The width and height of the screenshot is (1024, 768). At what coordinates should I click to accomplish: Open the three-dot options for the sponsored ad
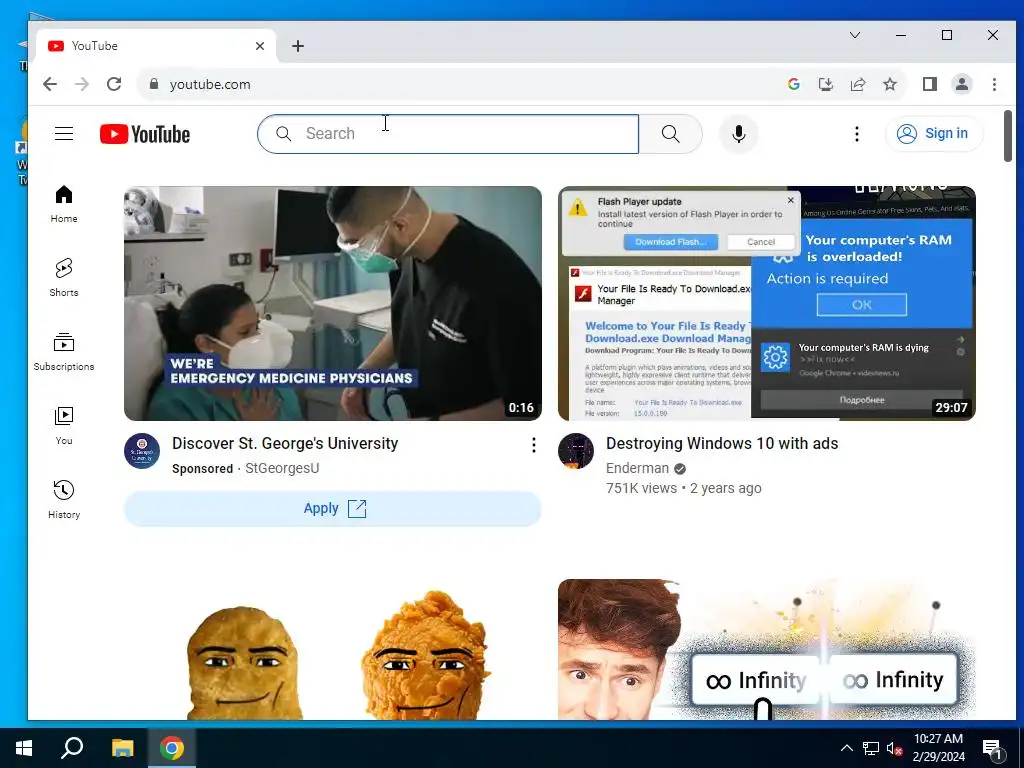(x=534, y=445)
